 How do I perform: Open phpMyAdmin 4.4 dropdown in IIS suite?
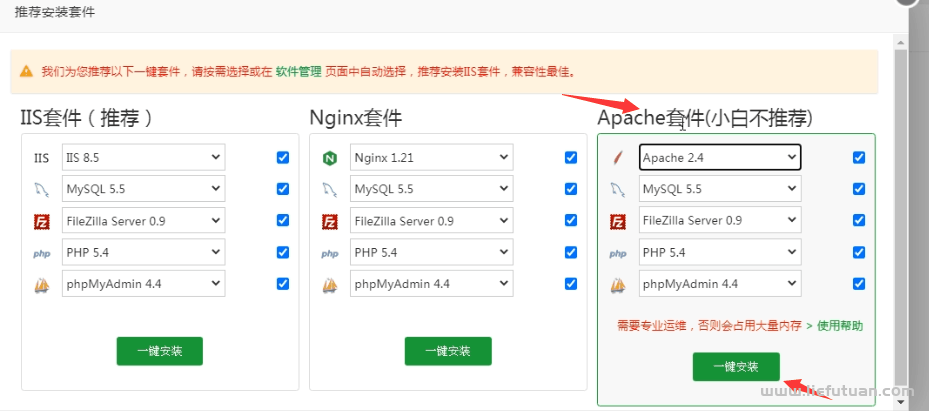(x=143, y=284)
